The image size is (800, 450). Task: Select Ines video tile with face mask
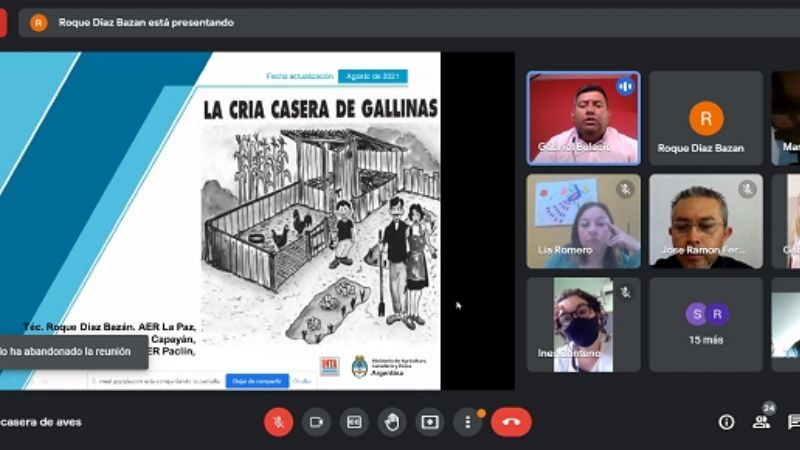(584, 324)
